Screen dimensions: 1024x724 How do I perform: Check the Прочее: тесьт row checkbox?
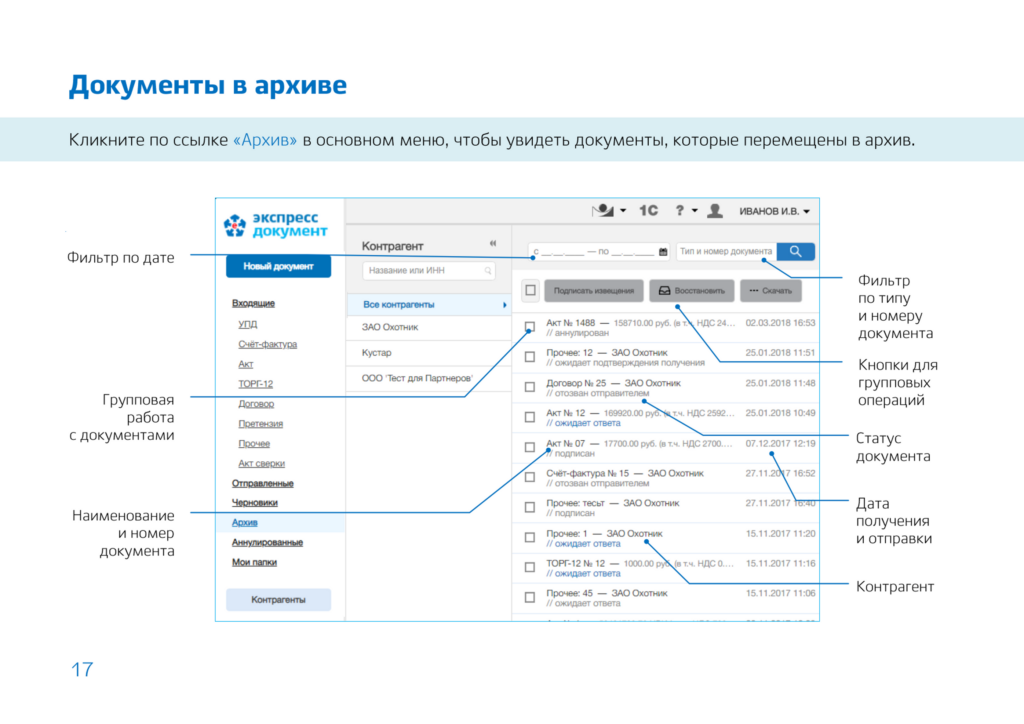pos(530,507)
